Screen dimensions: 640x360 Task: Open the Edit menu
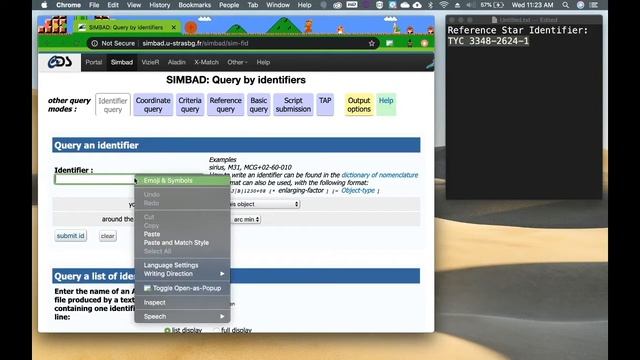[x=113, y=5]
